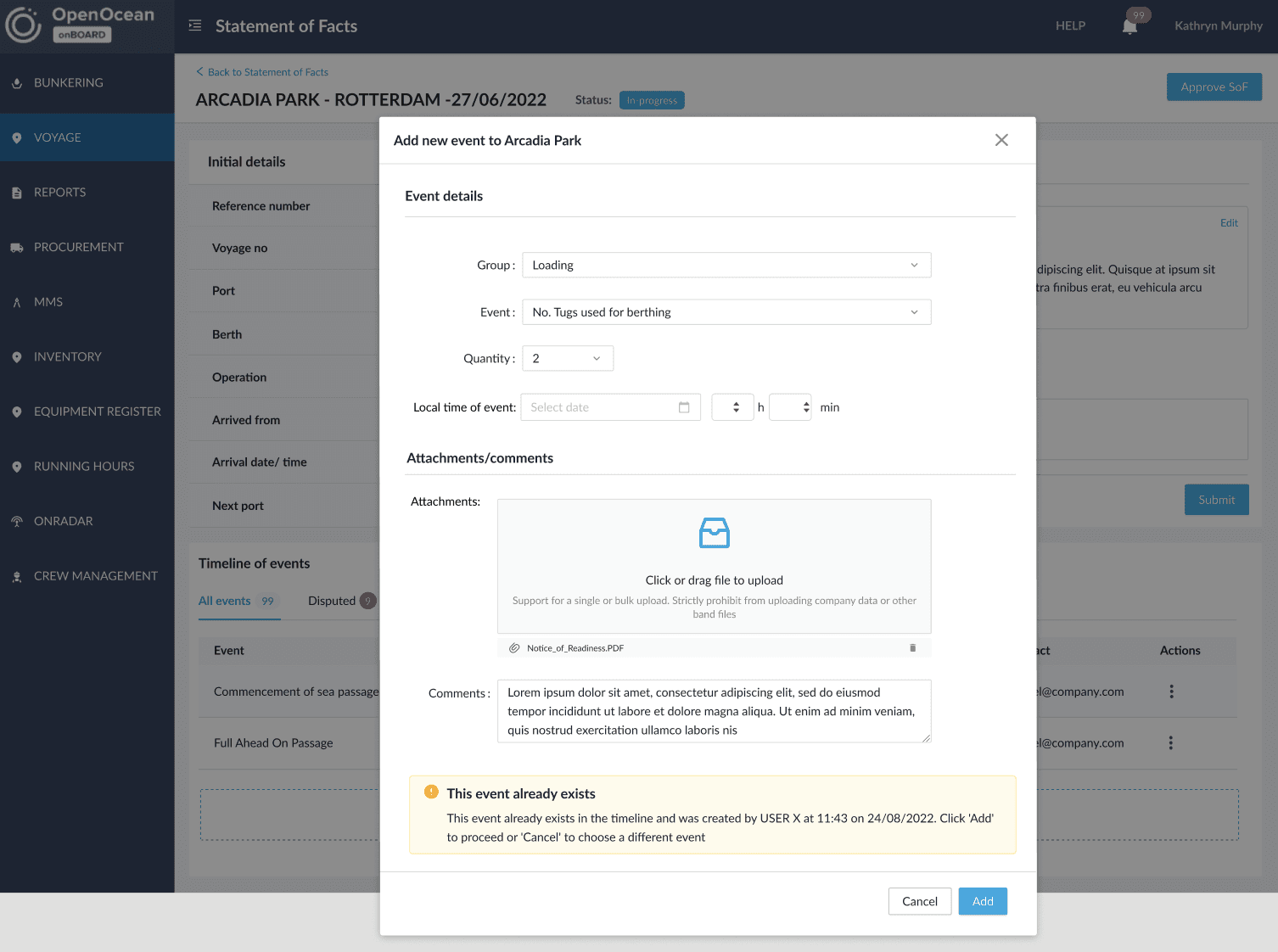
Task: Adjust the minutes stepper arrows
Action: coord(805,407)
